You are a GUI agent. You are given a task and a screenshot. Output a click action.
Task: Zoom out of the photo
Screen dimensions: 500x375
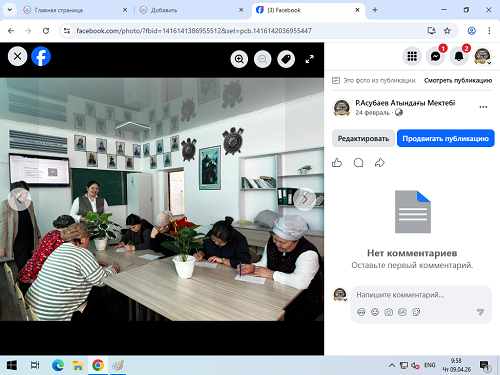point(263,59)
